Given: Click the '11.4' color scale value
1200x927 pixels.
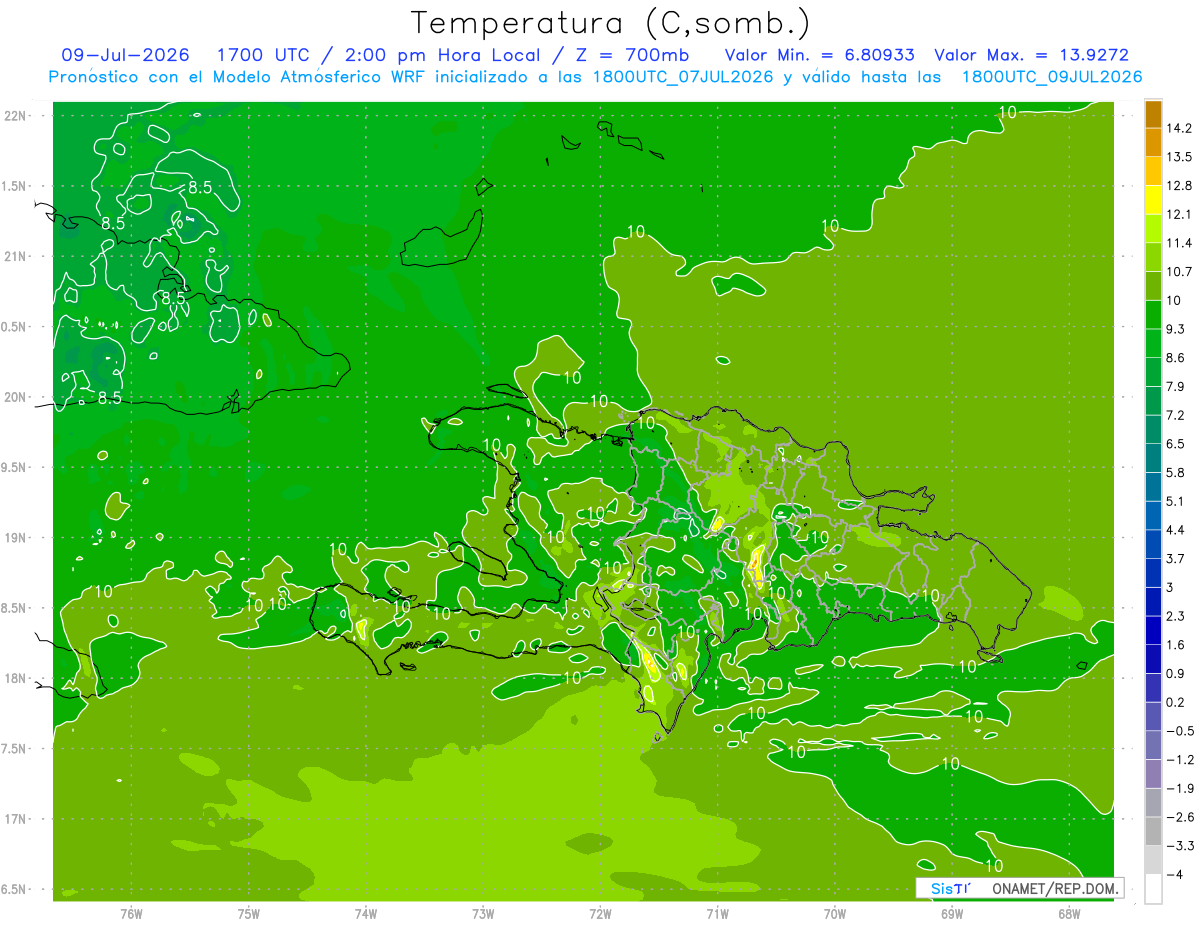Looking at the screenshot, I should [x=1178, y=243].
